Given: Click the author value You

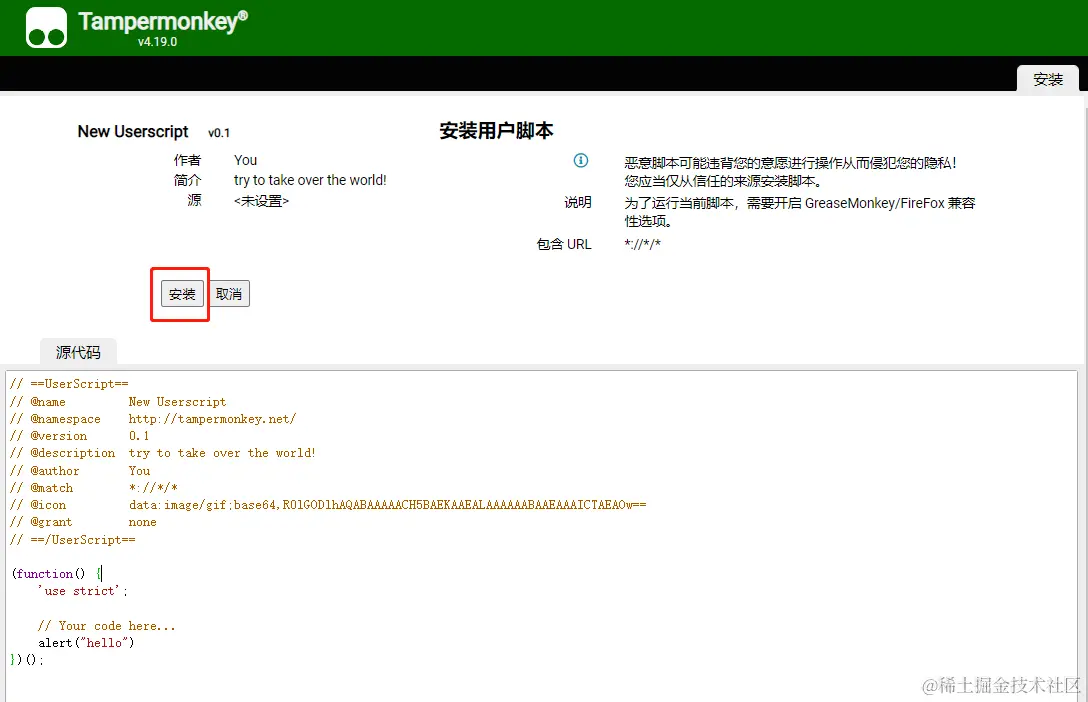Looking at the screenshot, I should pos(246,160).
